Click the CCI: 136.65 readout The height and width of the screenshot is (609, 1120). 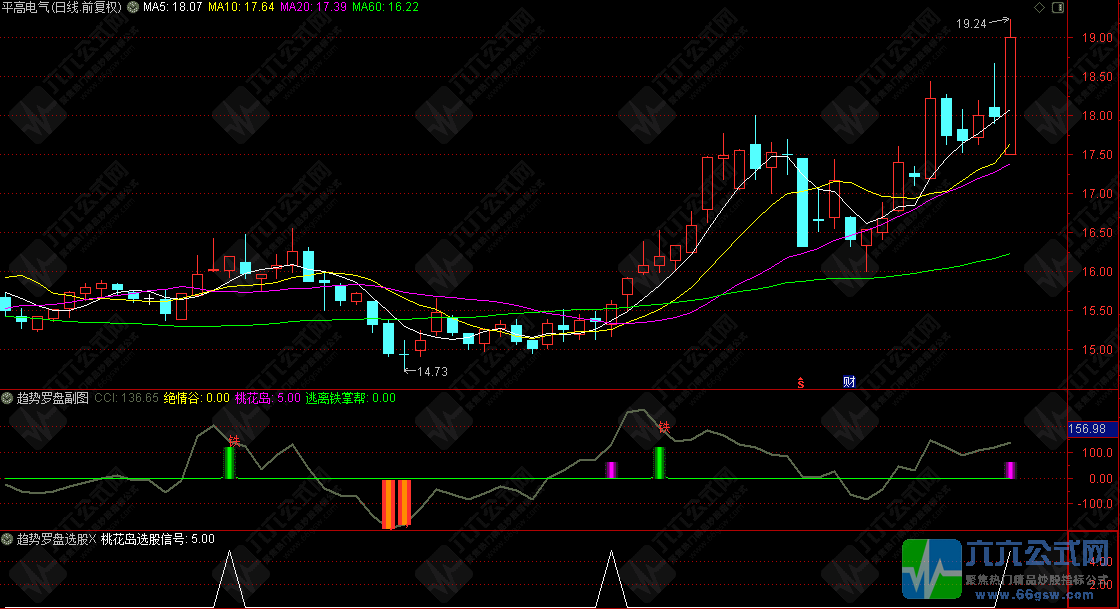[126, 398]
